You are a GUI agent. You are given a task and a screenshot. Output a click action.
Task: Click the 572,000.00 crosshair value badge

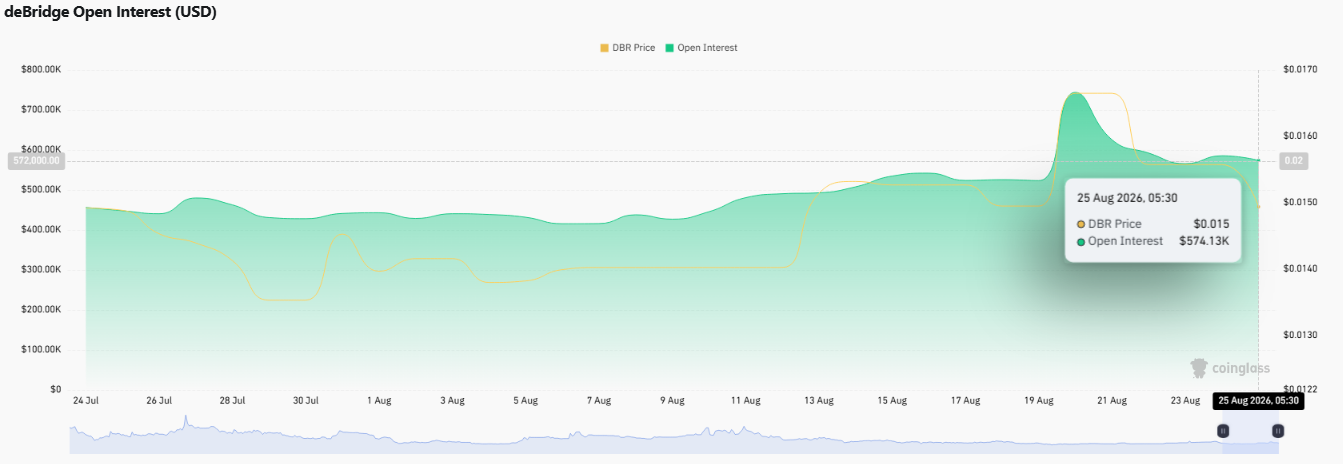[36, 160]
